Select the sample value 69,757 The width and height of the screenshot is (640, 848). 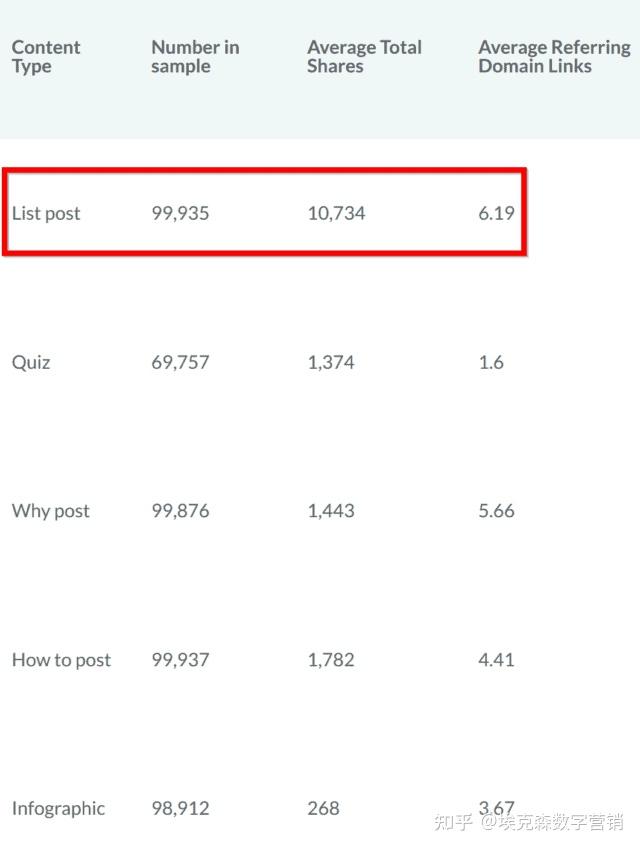(180, 362)
